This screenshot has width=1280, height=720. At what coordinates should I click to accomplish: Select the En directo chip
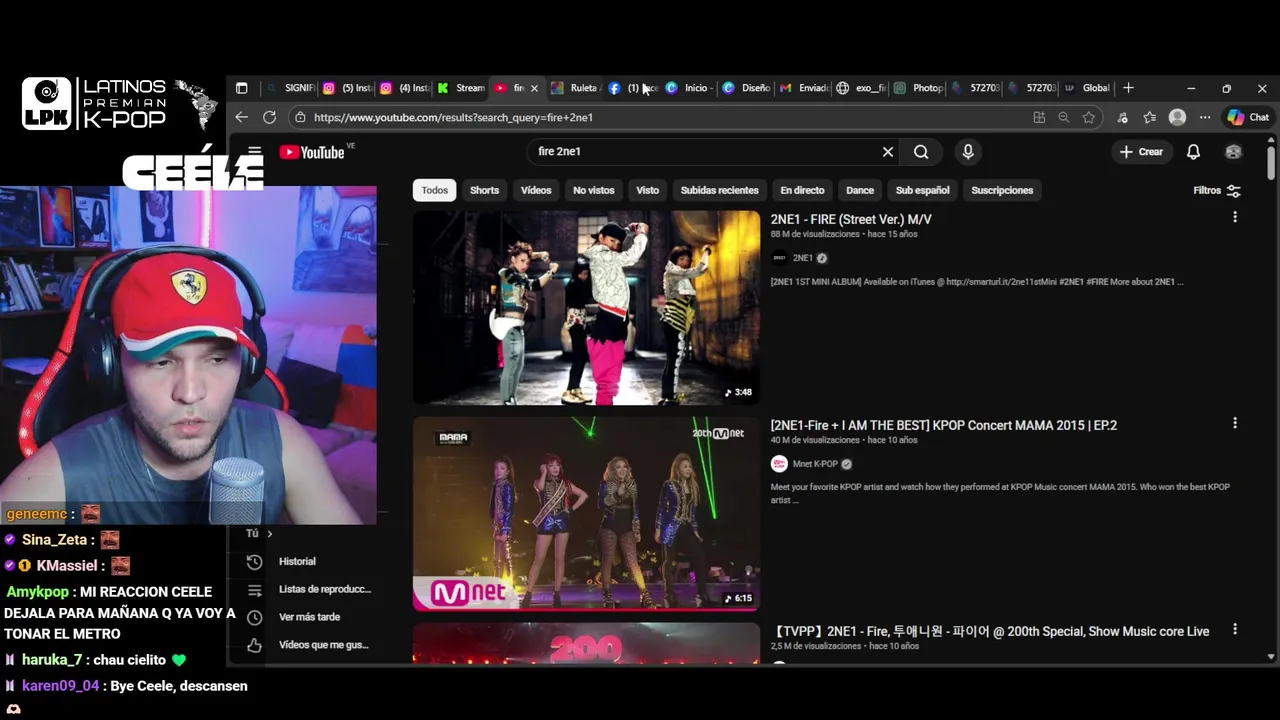pos(802,190)
